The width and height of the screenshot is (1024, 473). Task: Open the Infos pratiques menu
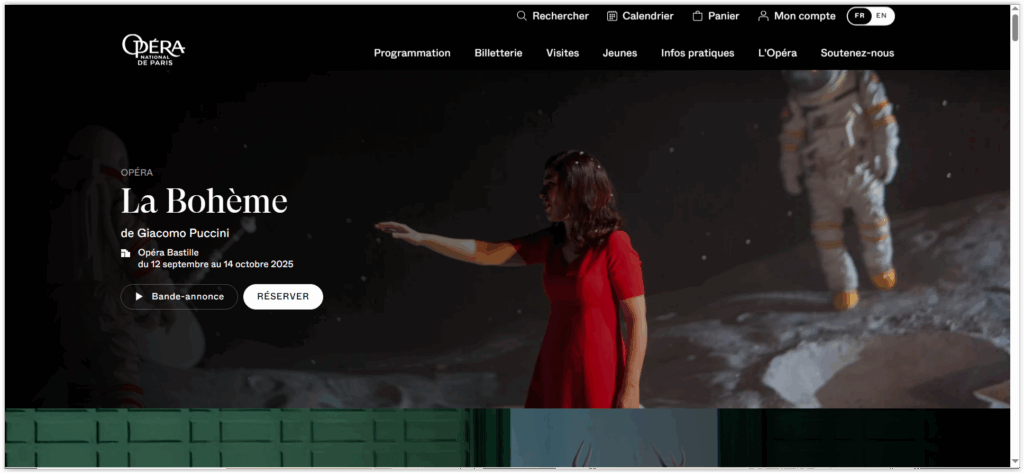pyautogui.click(x=697, y=53)
